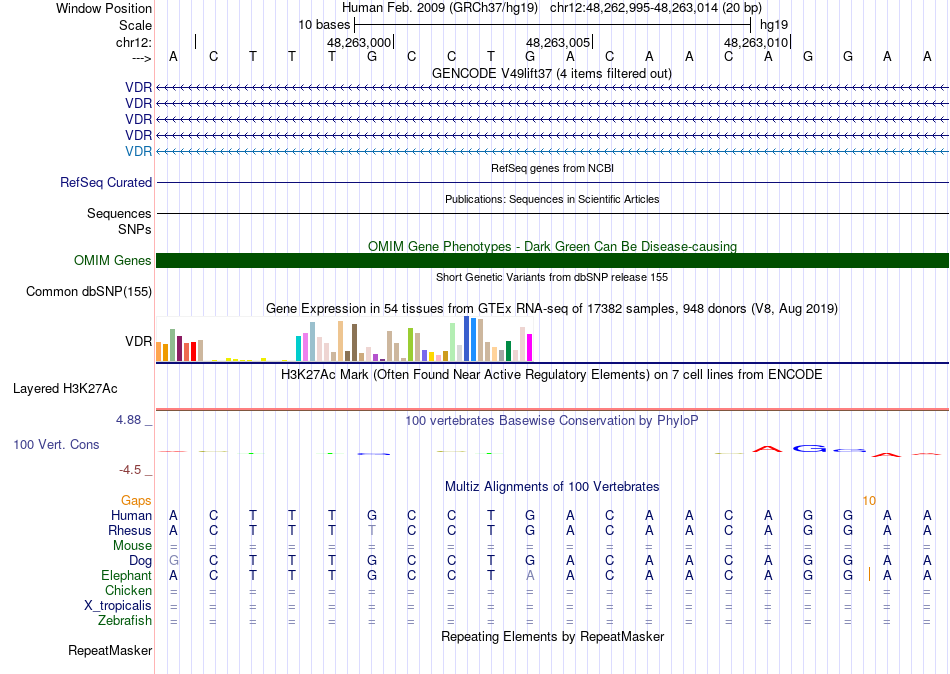The height and width of the screenshot is (674, 950).
Task: Click the grey mismatched 'G' in Dog row
Action: pyautogui.click(x=174, y=561)
